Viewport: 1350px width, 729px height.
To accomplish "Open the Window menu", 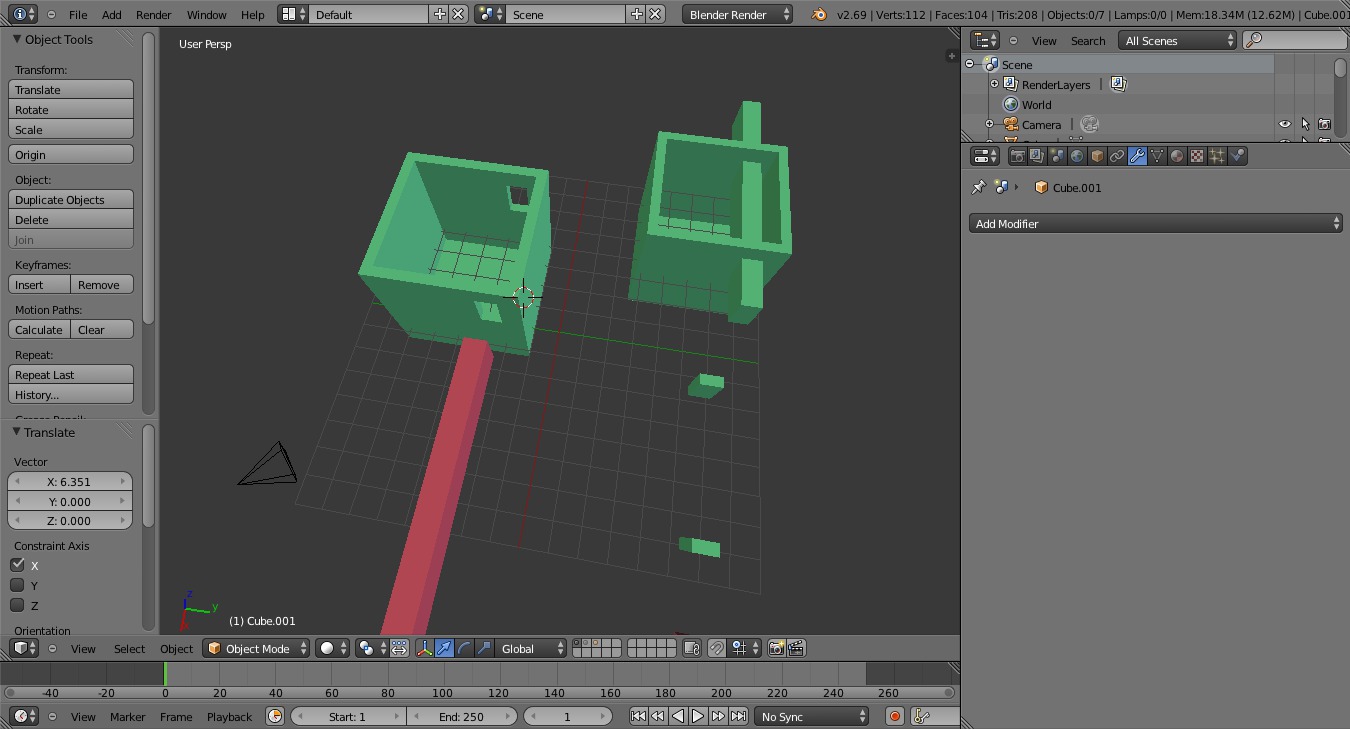I will click(206, 14).
